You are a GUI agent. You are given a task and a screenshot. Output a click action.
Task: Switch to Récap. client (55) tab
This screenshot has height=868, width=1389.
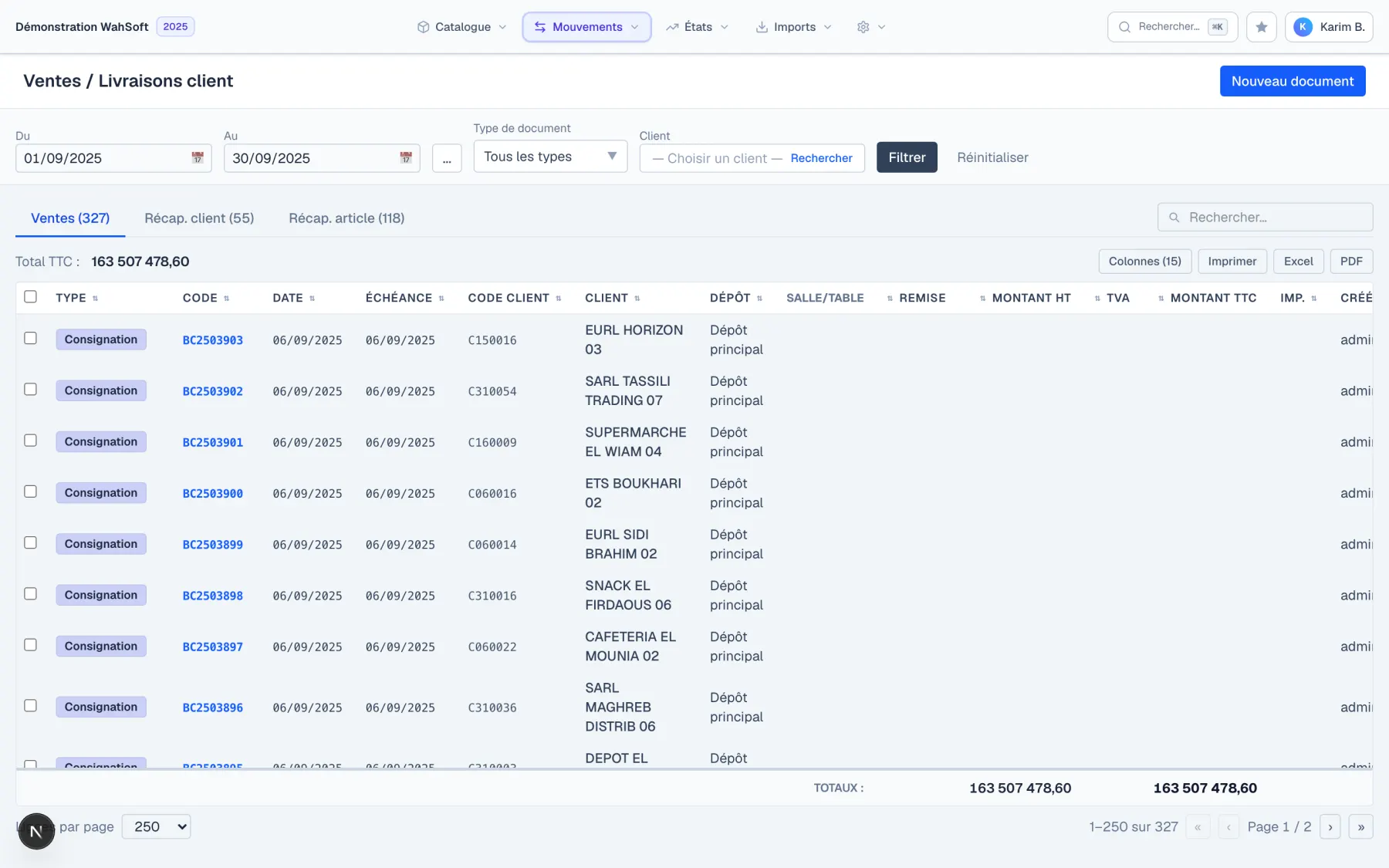(199, 218)
